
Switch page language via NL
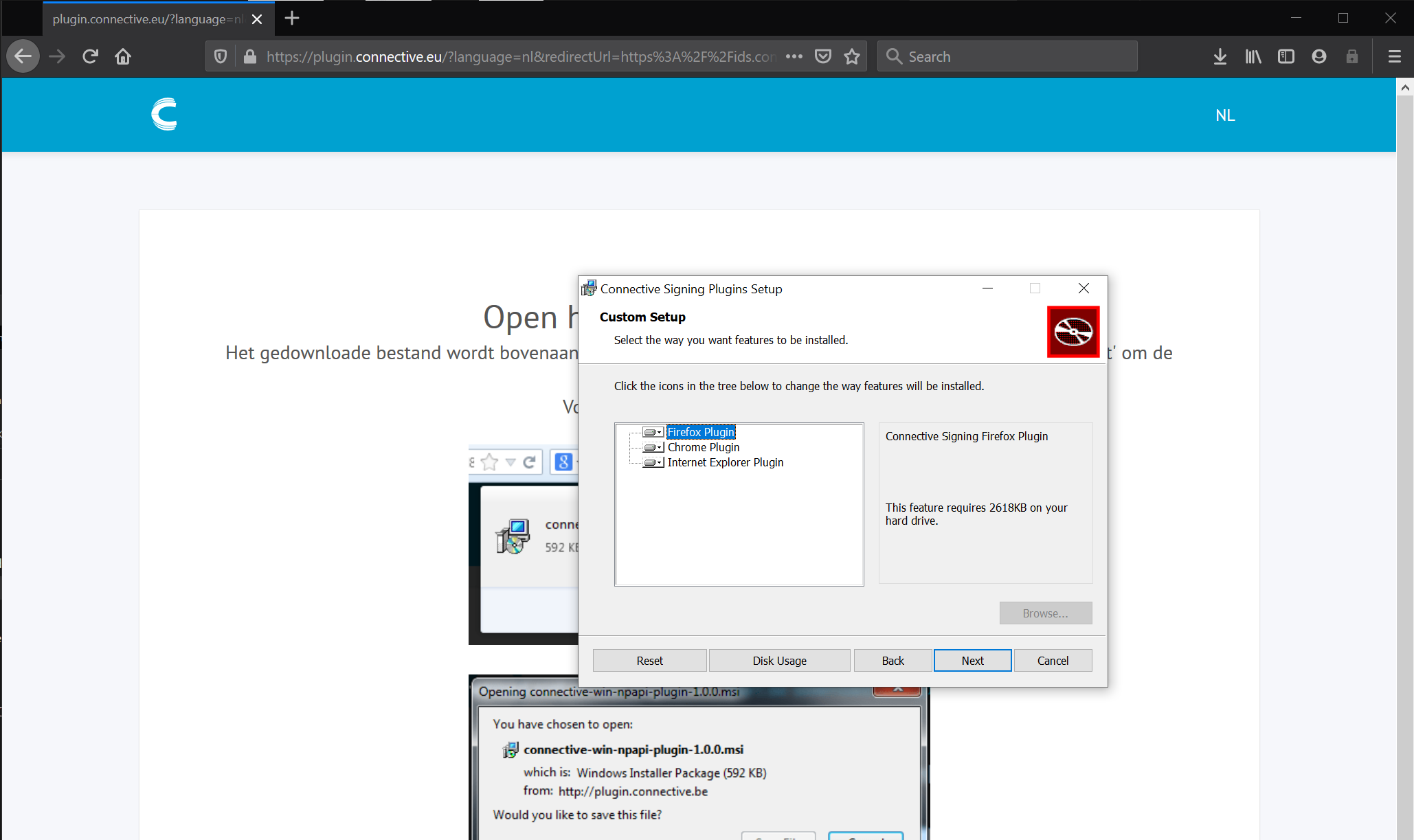pos(1225,115)
